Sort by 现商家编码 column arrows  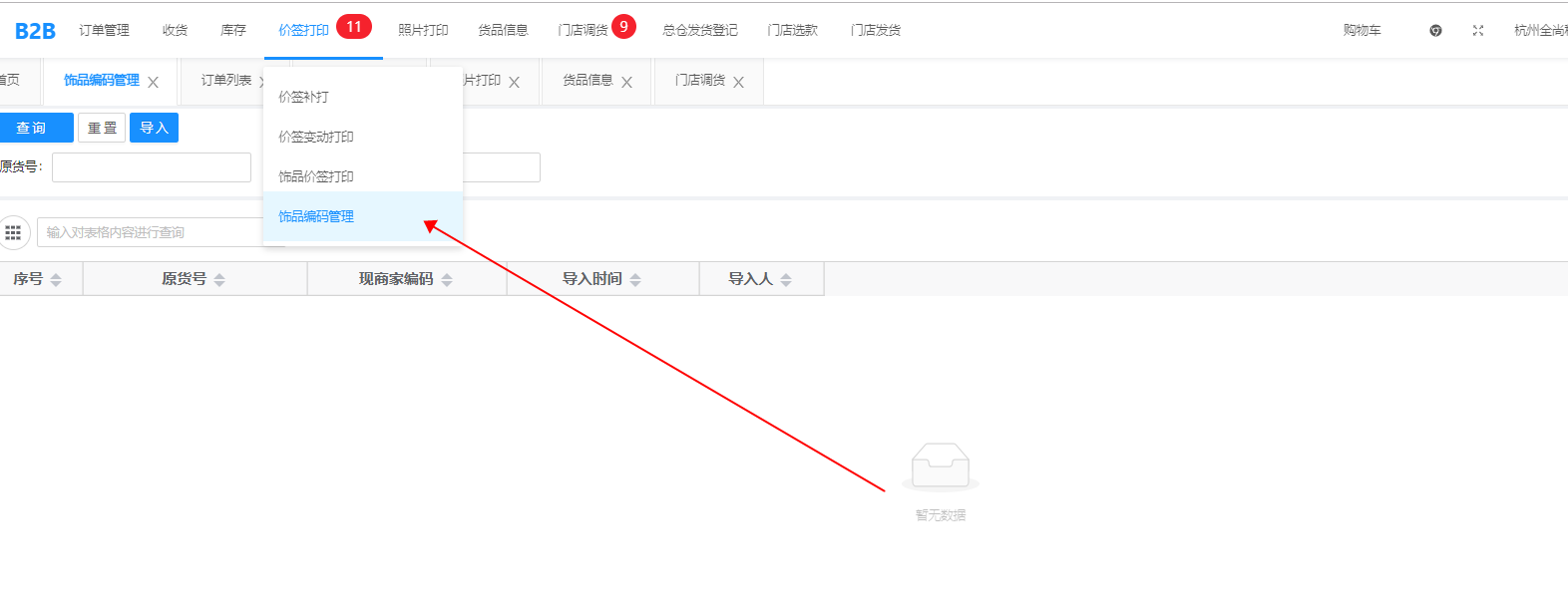coord(447,280)
